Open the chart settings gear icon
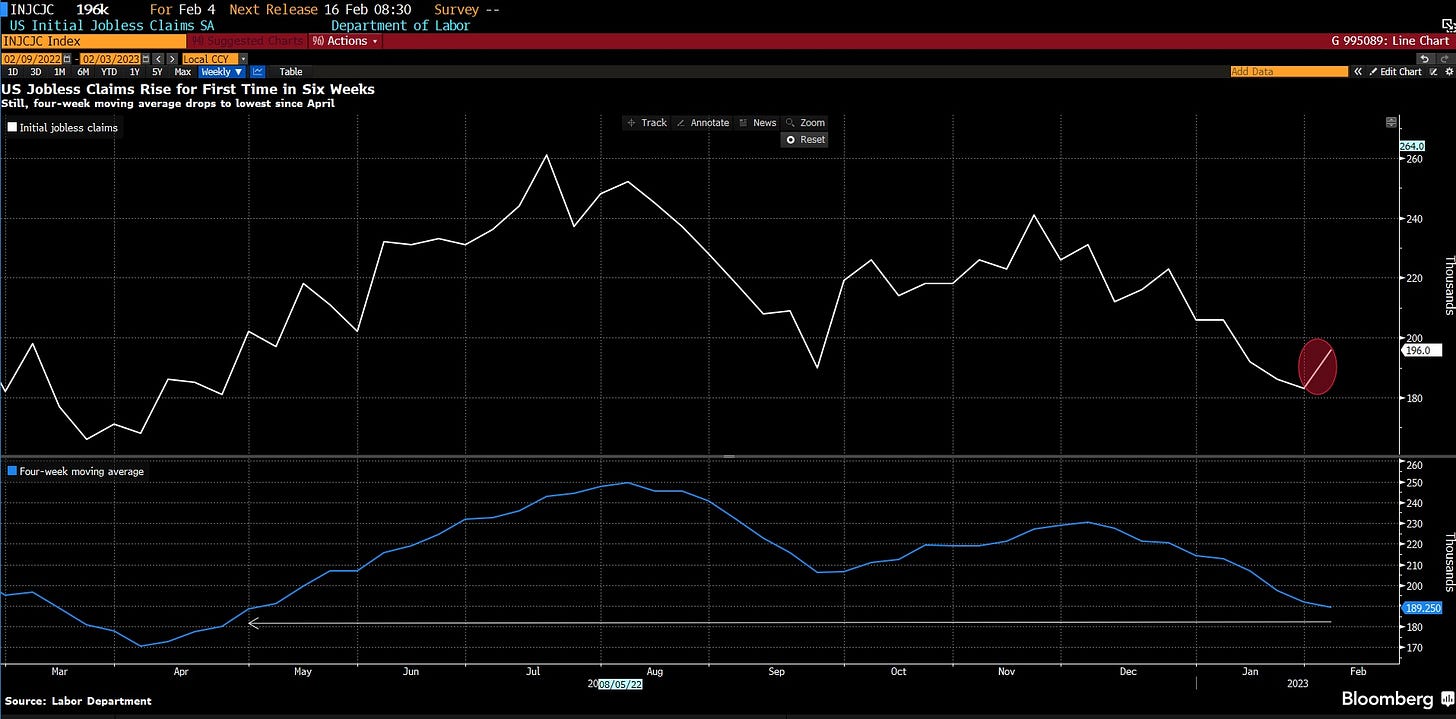 point(1449,72)
